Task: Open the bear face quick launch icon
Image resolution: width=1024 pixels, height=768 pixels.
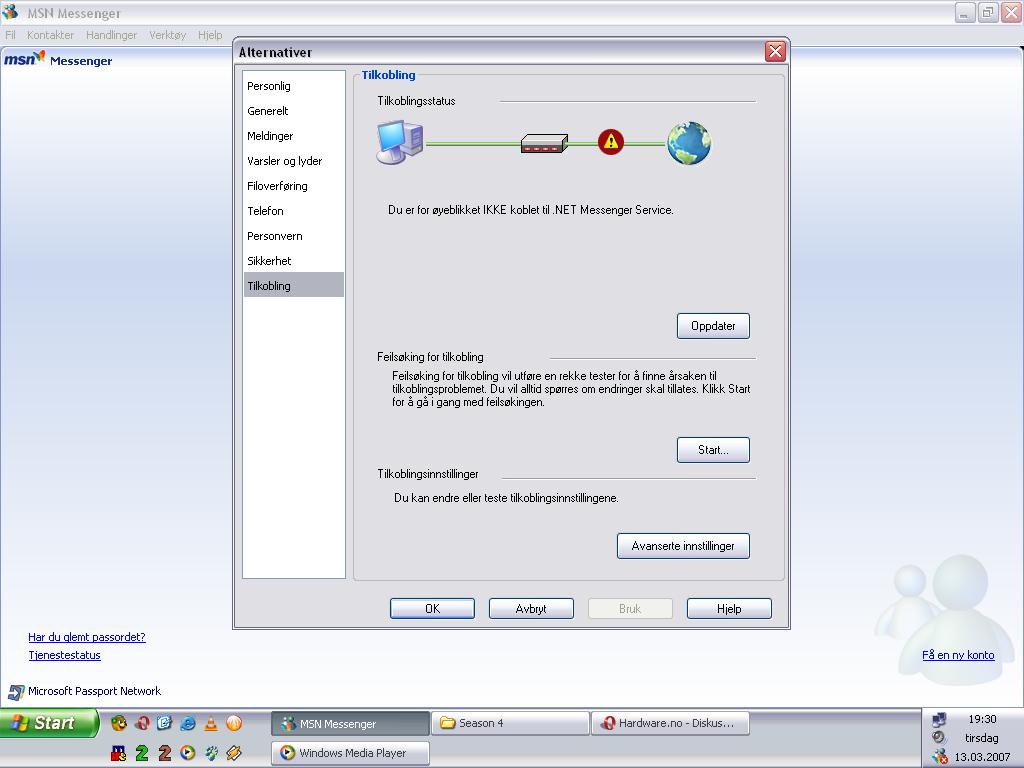Action: pyautogui.click(x=119, y=723)
